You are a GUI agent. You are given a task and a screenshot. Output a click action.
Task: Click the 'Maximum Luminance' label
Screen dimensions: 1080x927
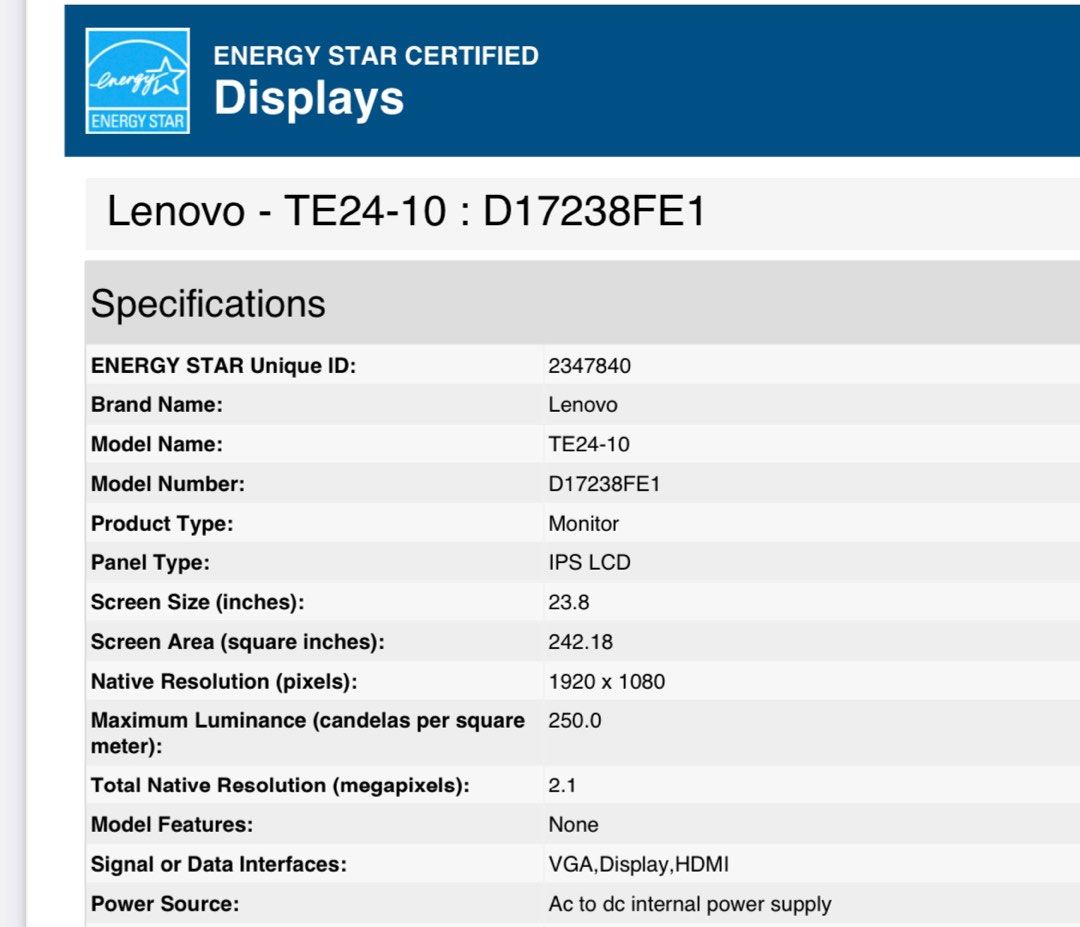click(x=308, y=733)
